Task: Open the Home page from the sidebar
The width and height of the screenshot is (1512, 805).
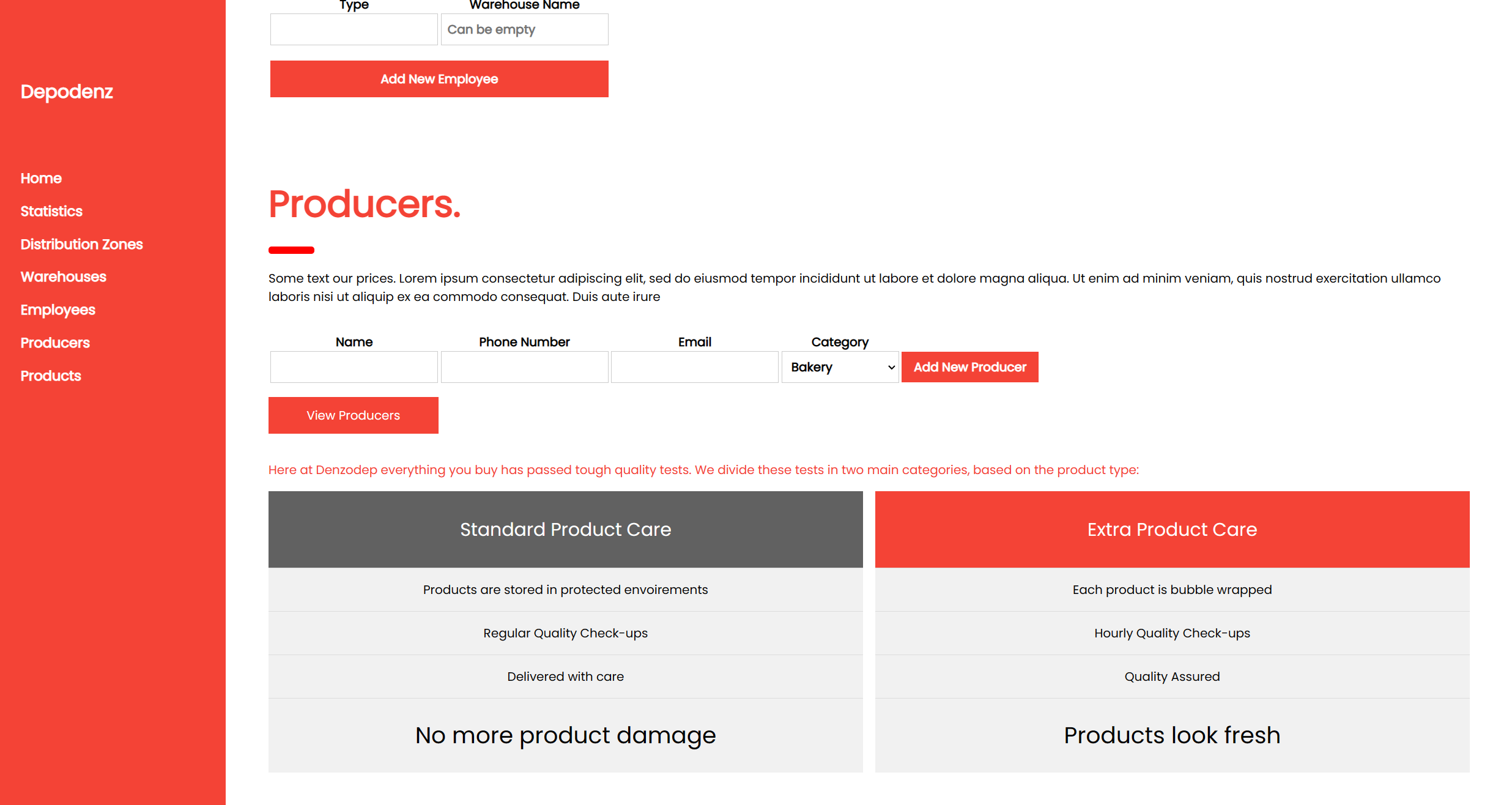Action: [40, 178]
